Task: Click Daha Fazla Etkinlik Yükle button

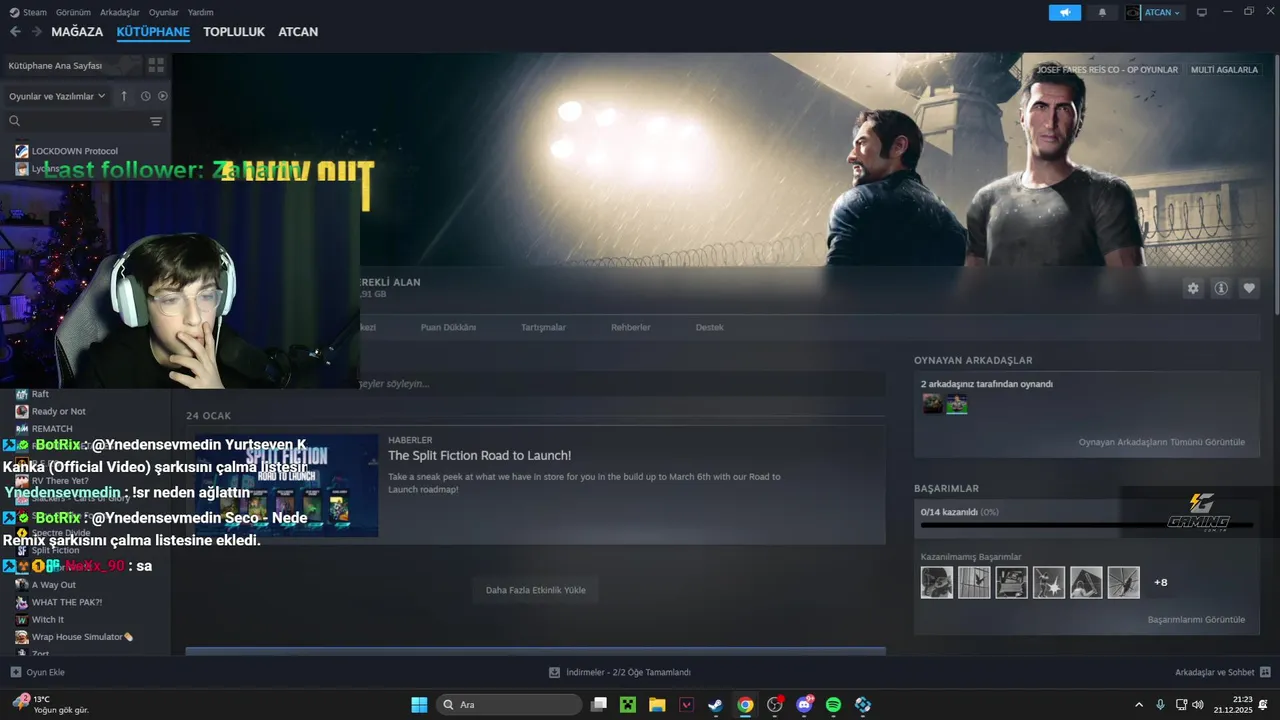Action: click(x=535, y=590)
